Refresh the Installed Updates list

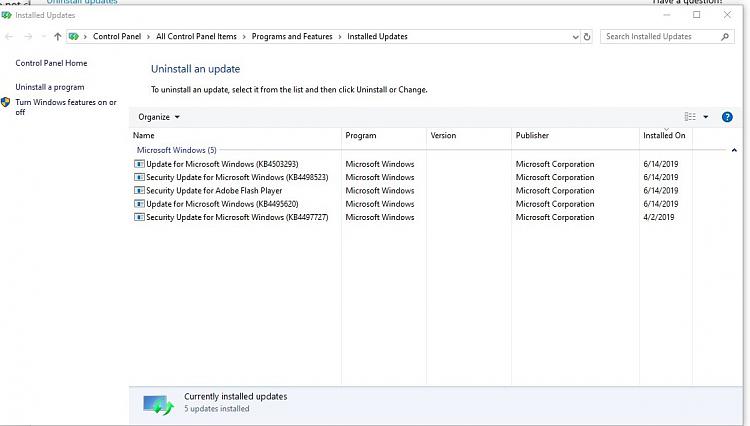tap(587, 36)
